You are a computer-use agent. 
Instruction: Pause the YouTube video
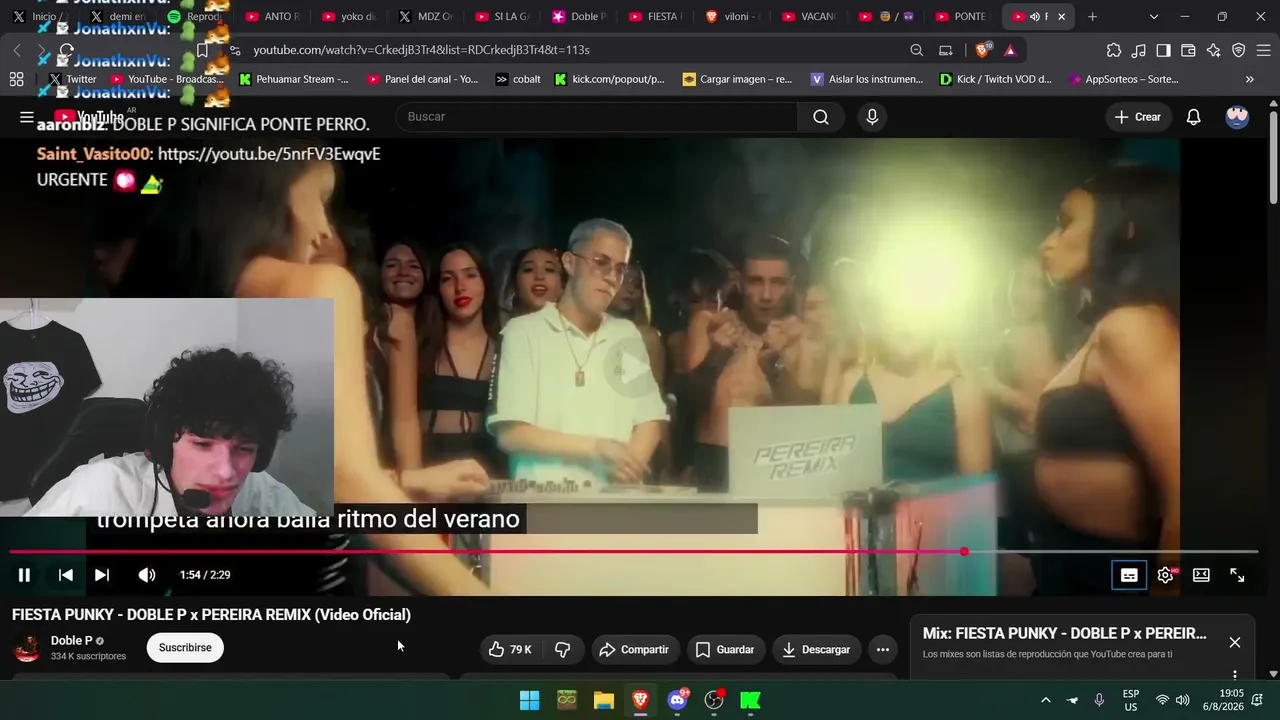[x=24, y=575]
